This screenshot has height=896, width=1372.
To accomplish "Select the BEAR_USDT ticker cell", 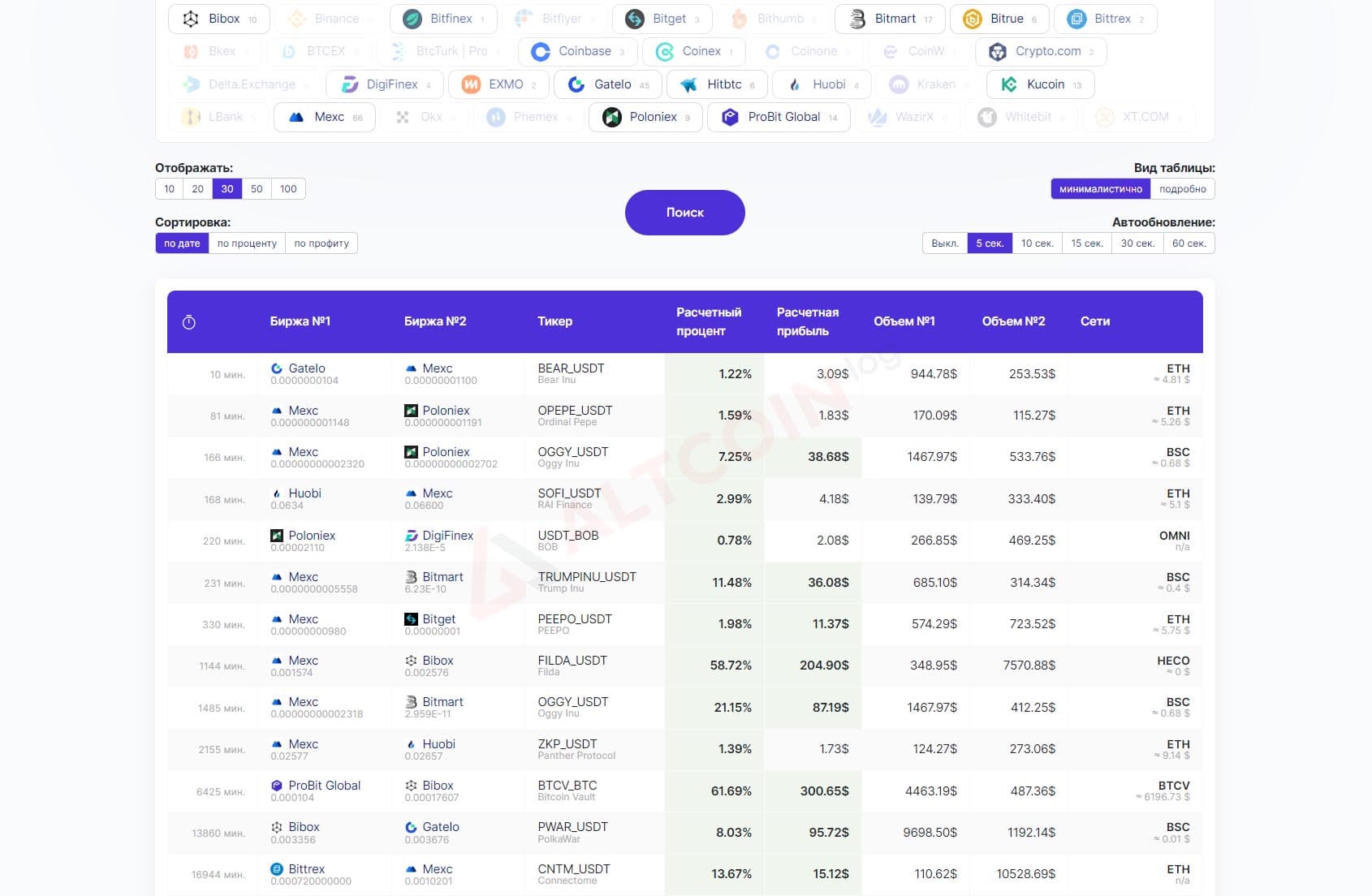I will pyautogui.click(x=594, y=374).
